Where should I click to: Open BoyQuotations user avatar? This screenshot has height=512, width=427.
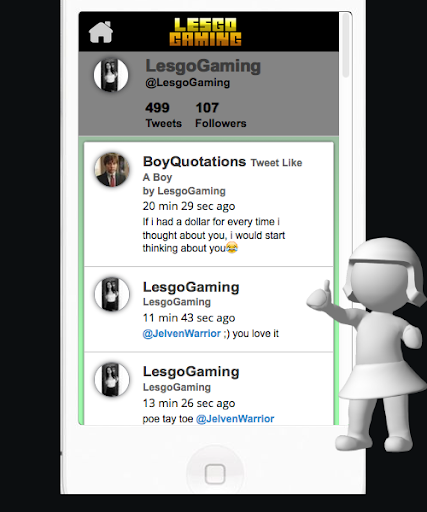pyautogui.click(x=112, y=169)
